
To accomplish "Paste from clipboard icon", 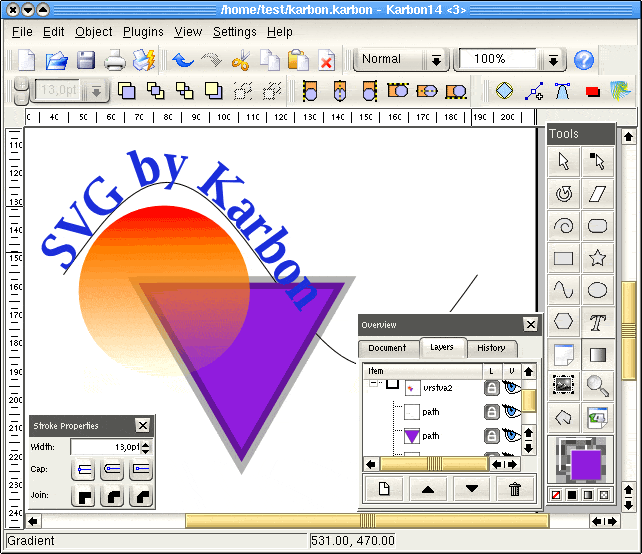I will click(x=298, y=60).
